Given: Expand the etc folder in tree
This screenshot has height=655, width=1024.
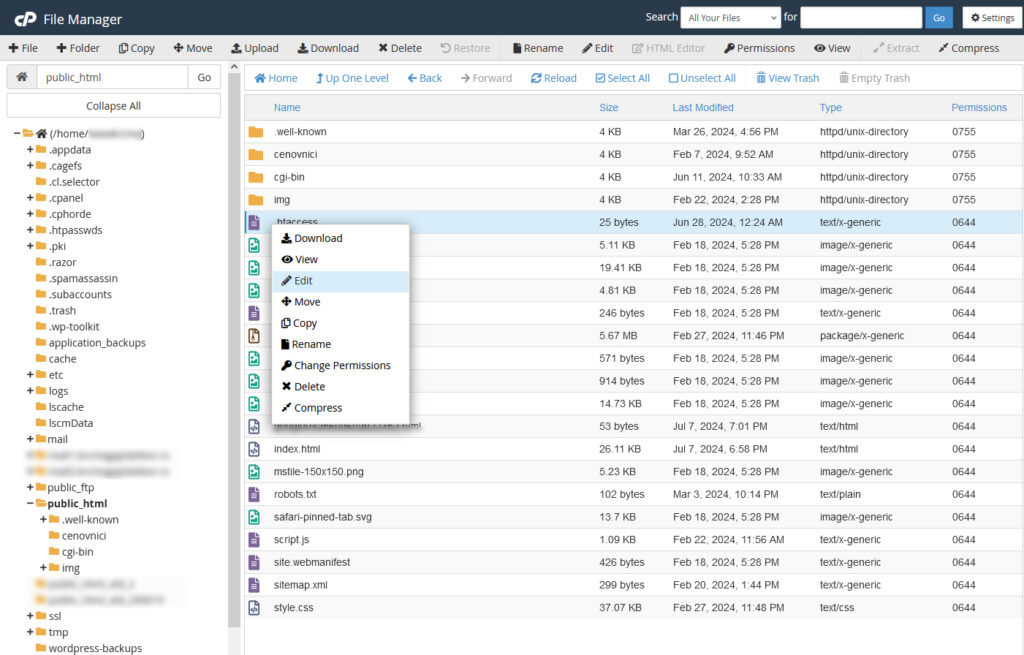Looking at the screenshot, I should 30,375.
